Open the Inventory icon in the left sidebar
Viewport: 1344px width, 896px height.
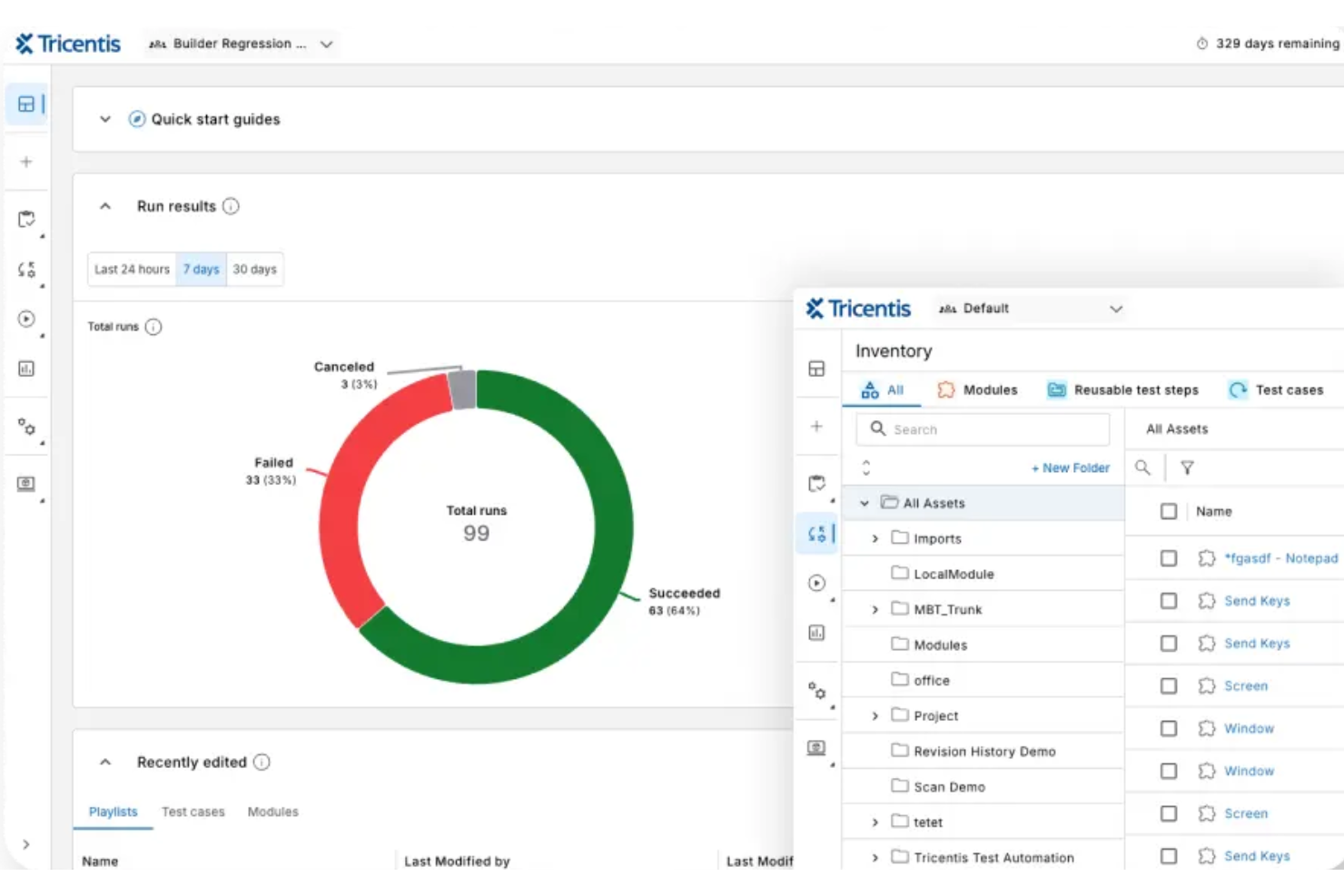pyautogui.click(x=26, y=269)
